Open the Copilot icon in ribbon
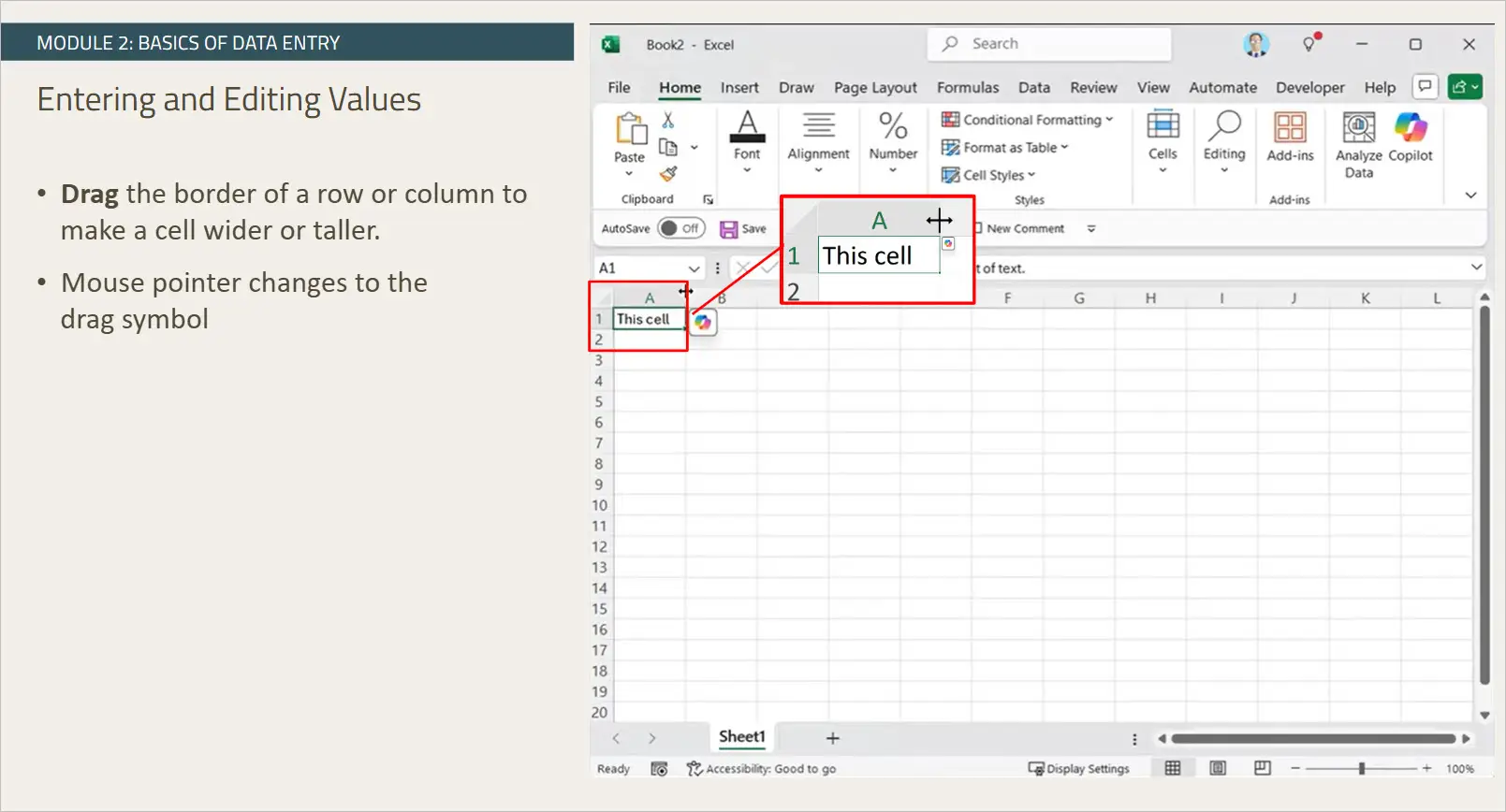Viewport: 1506px width, 812px height. (1410, 128)
